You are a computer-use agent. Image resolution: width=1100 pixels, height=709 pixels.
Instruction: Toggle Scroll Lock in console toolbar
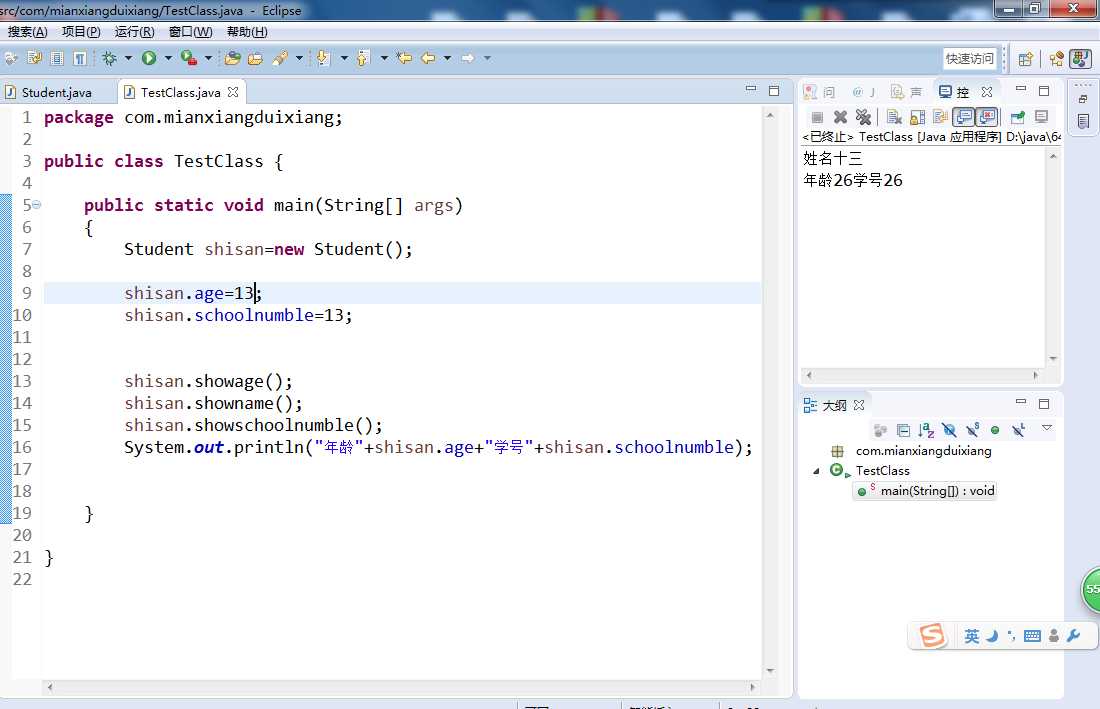917,117
